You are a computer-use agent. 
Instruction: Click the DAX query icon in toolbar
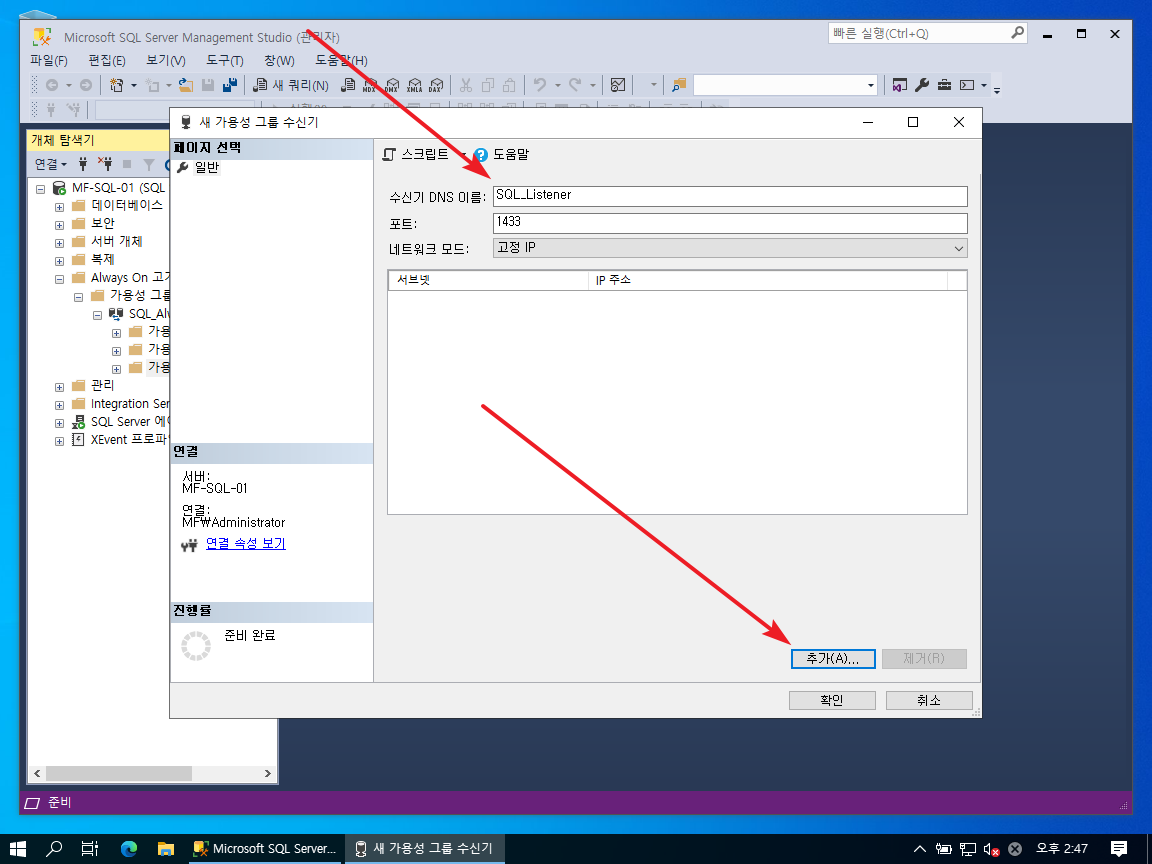436,85
